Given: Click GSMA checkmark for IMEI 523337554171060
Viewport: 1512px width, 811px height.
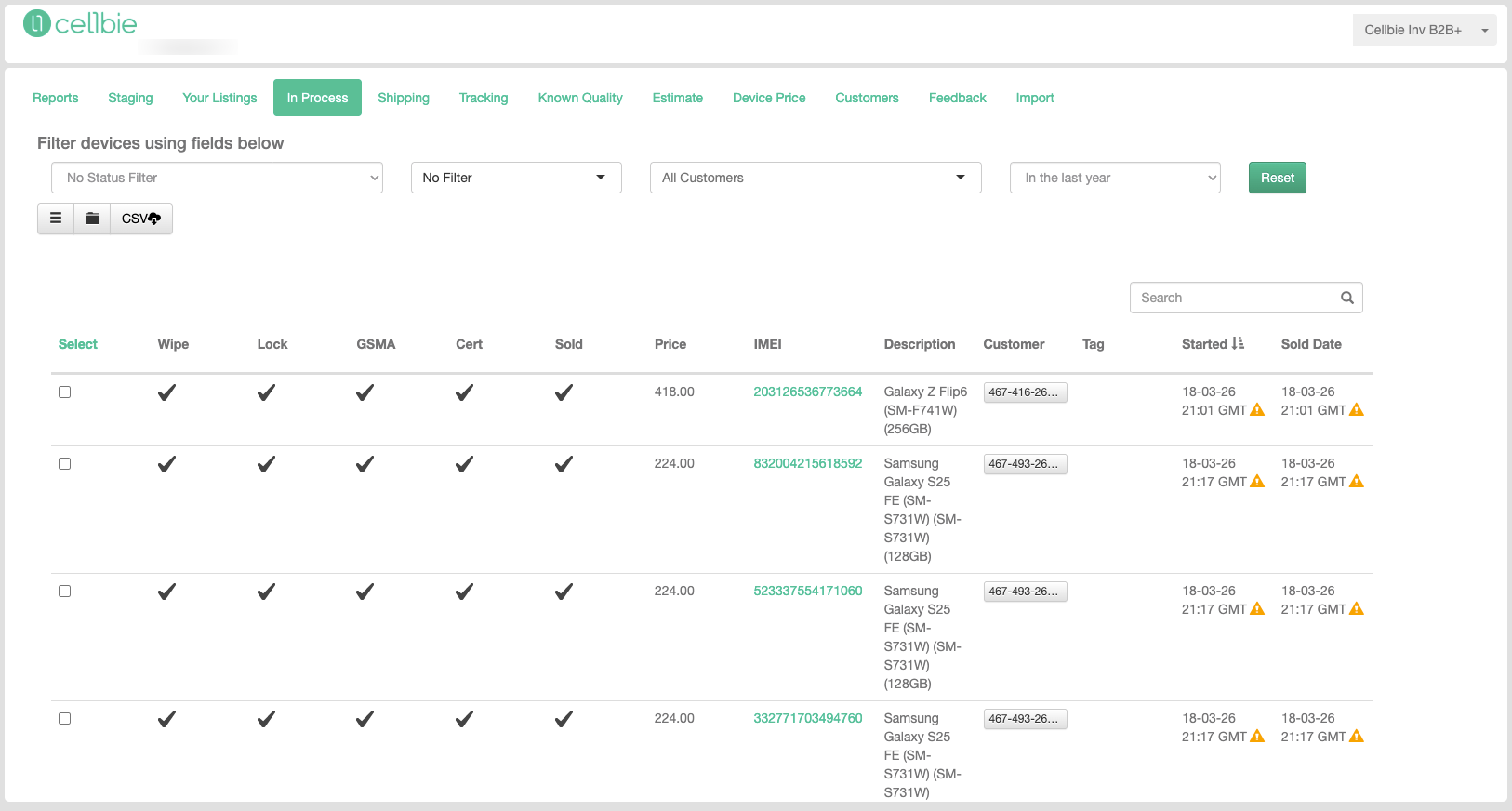Looking at the screenshot, I should pyautogui.click(x=365, y=592).
